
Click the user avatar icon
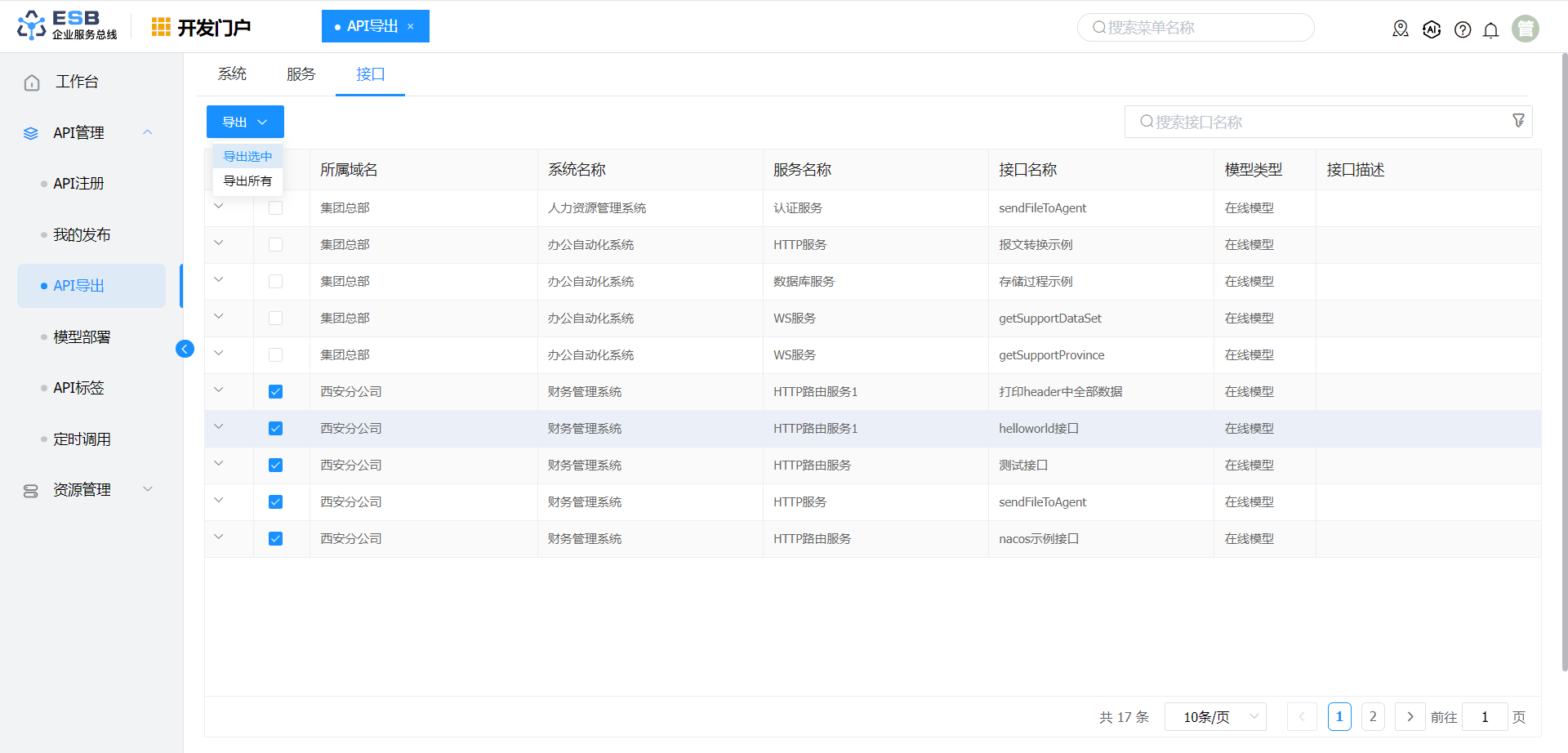pos(1525,29)
